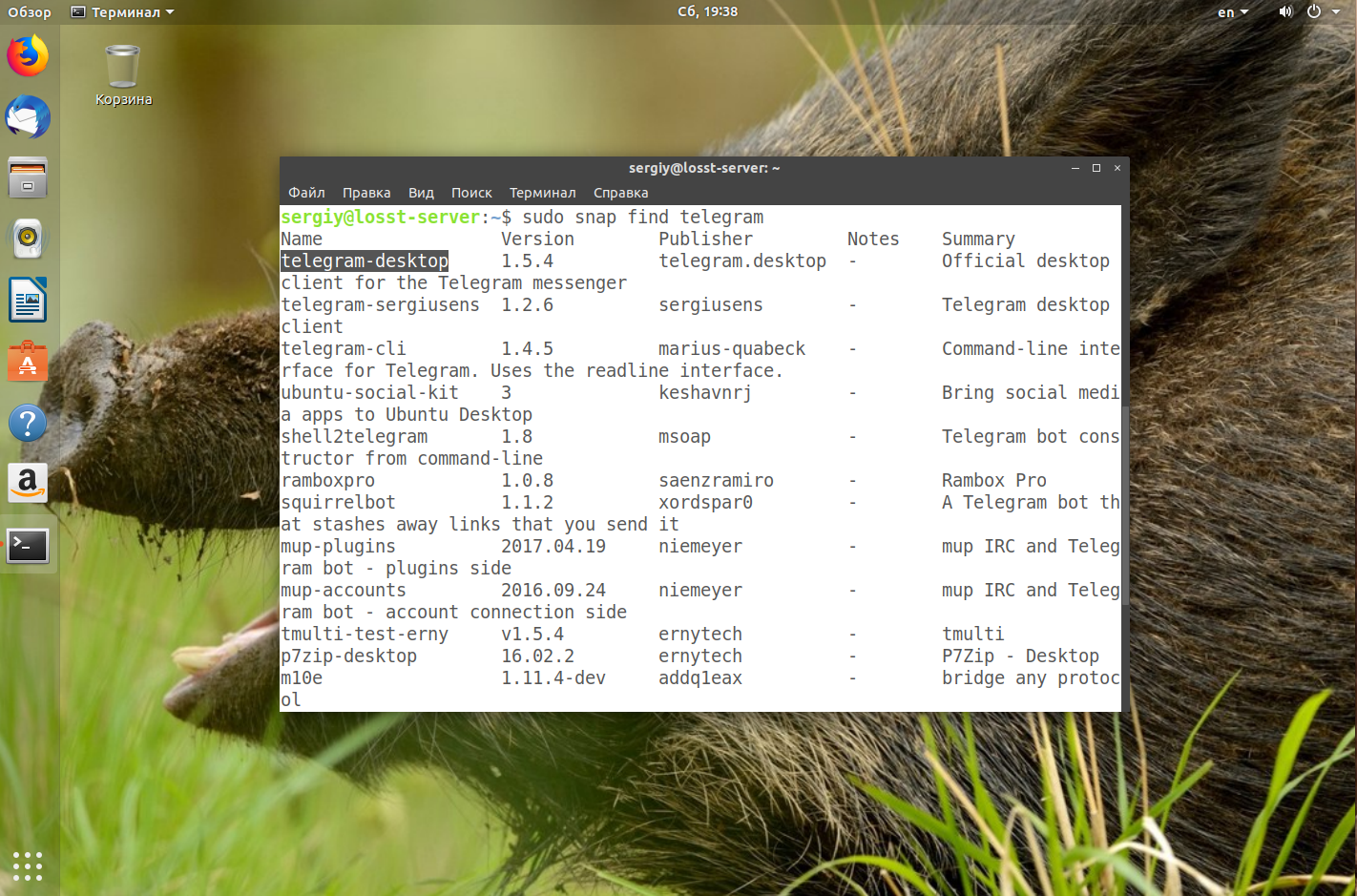The height and width of the screenshot is (896, 1357).
Task: Click shell2telegram package name
Action: [x=354, y=436]
